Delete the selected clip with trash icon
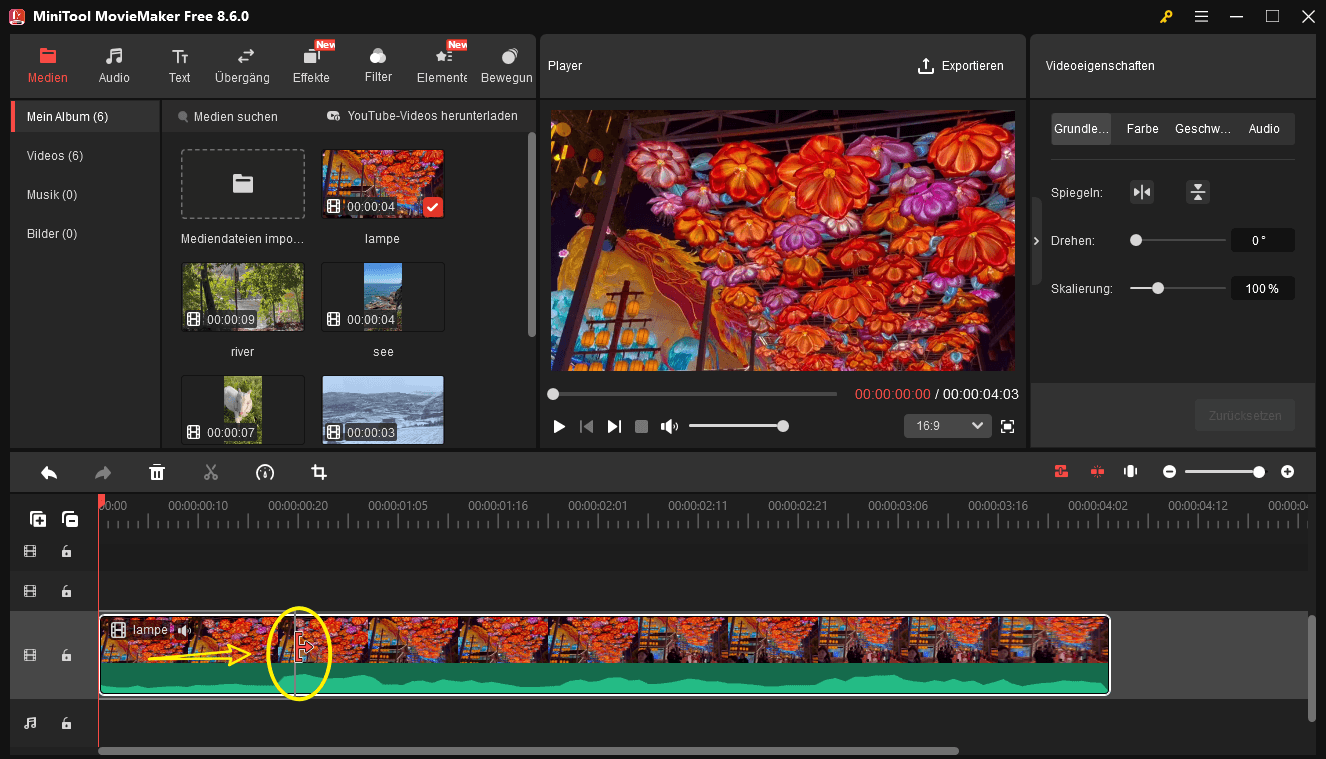 [x=157, y=472]
